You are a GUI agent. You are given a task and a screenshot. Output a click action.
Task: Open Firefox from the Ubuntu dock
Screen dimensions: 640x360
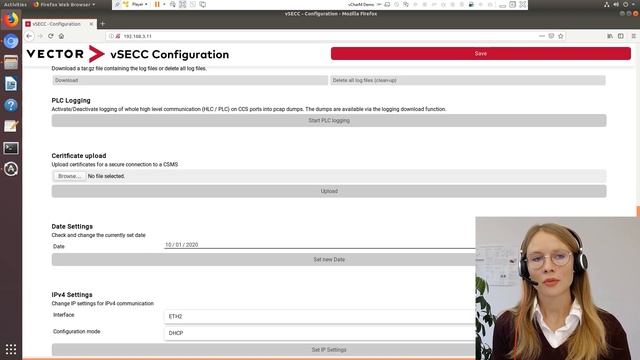tap(11, 20)
